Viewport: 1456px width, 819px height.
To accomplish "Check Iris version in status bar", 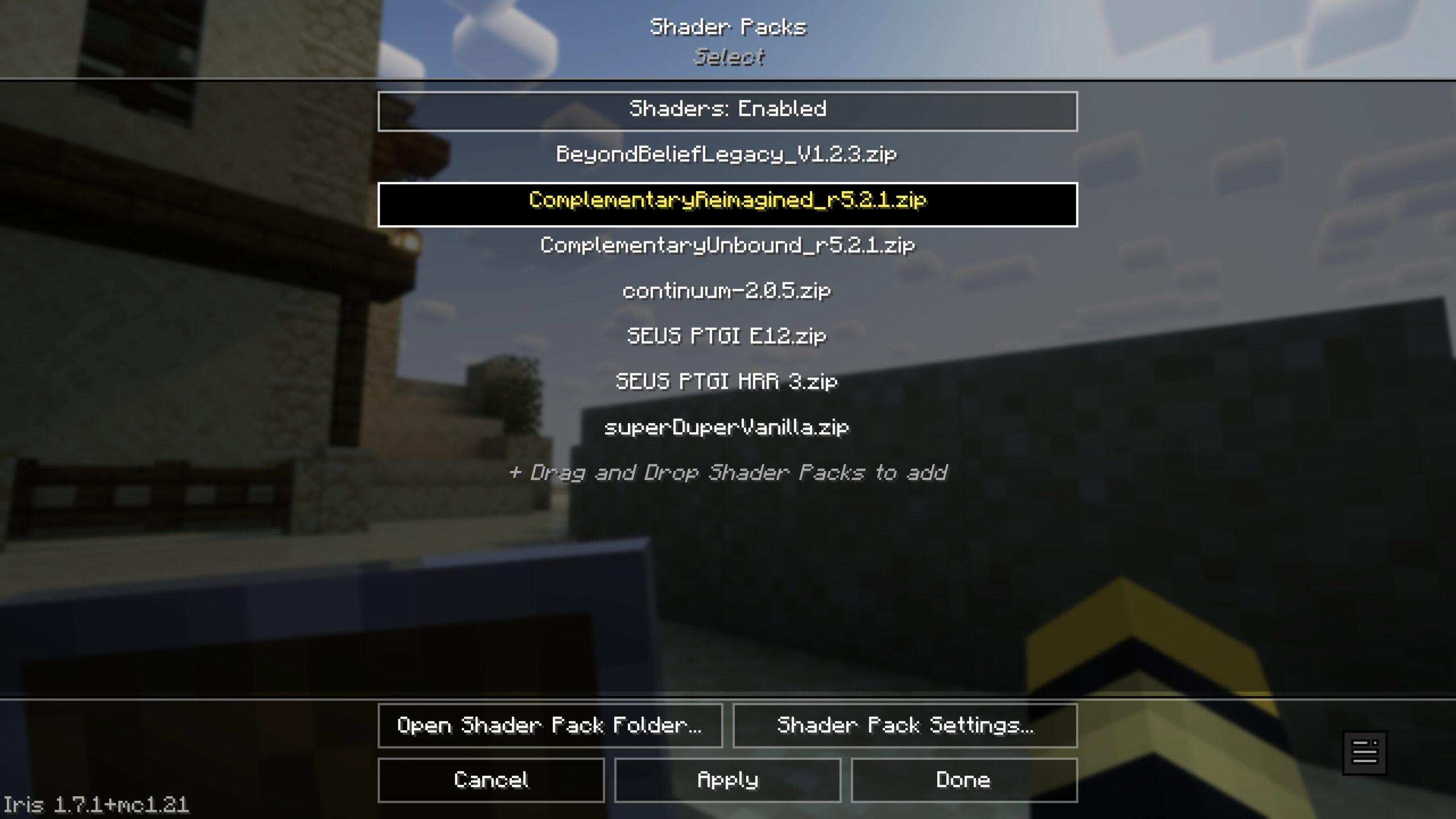I will (96, 804).
